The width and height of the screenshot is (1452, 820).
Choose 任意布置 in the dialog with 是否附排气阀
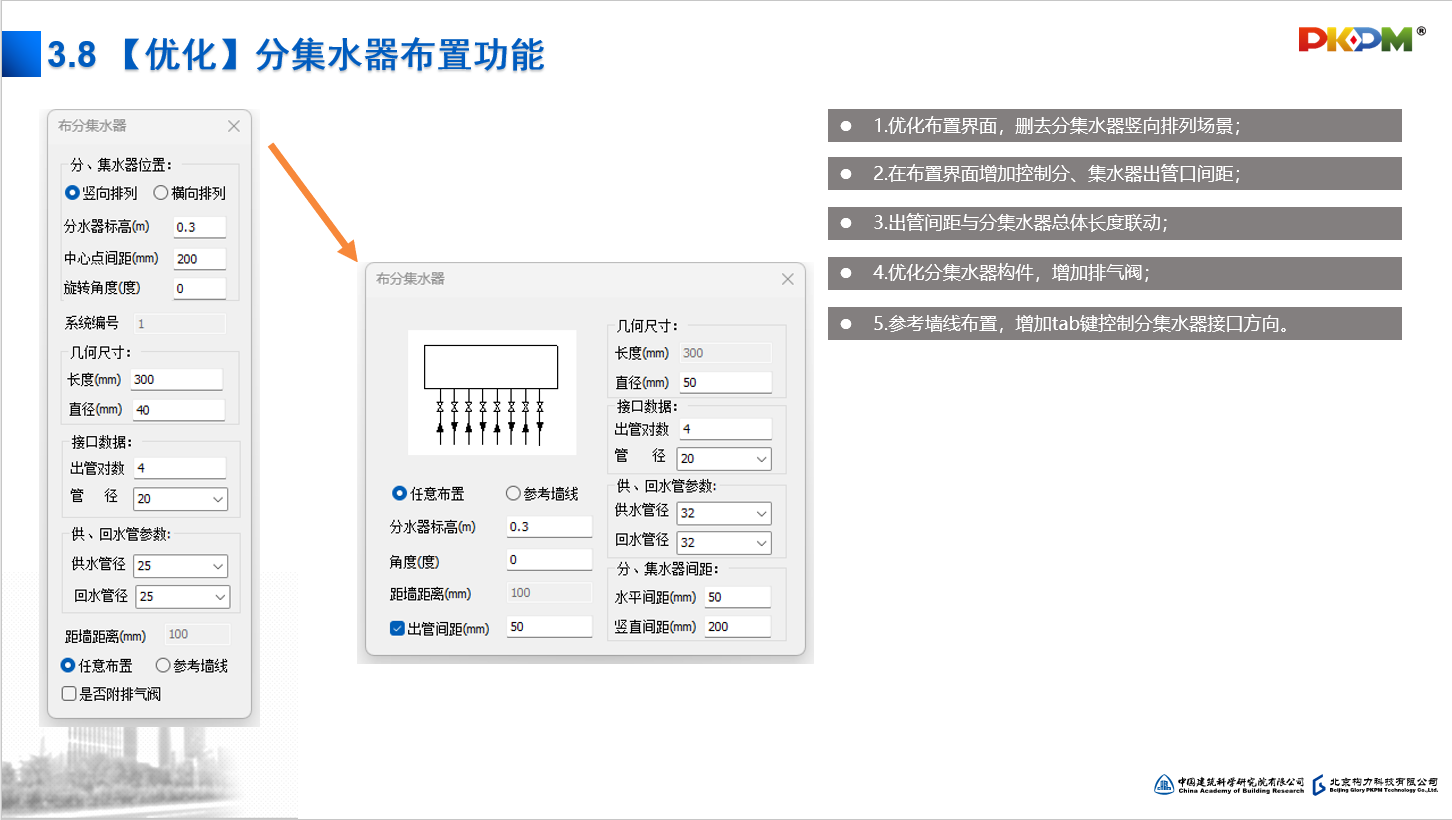point(96,665)
